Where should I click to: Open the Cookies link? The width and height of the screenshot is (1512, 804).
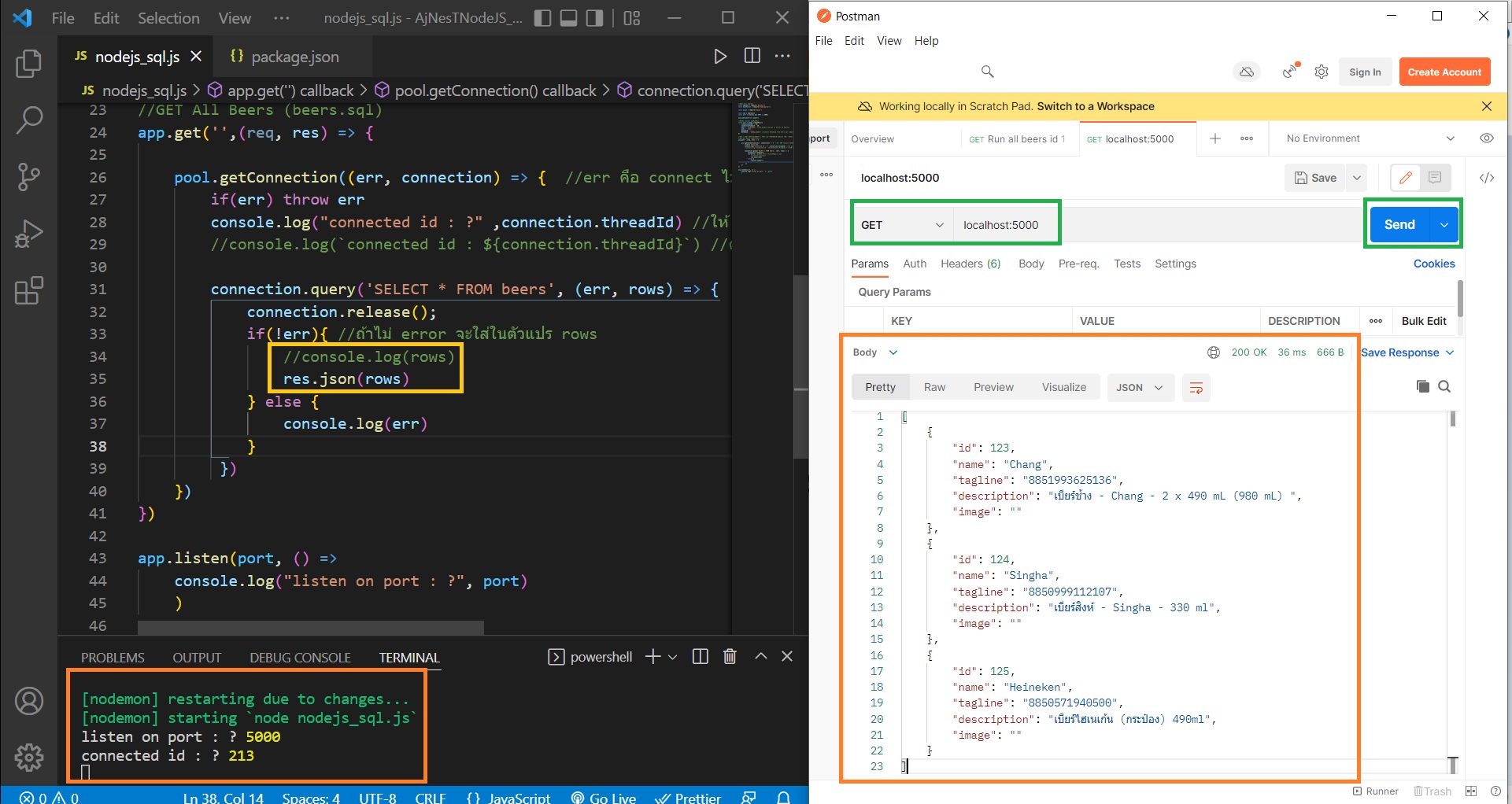click(1433, 264)
